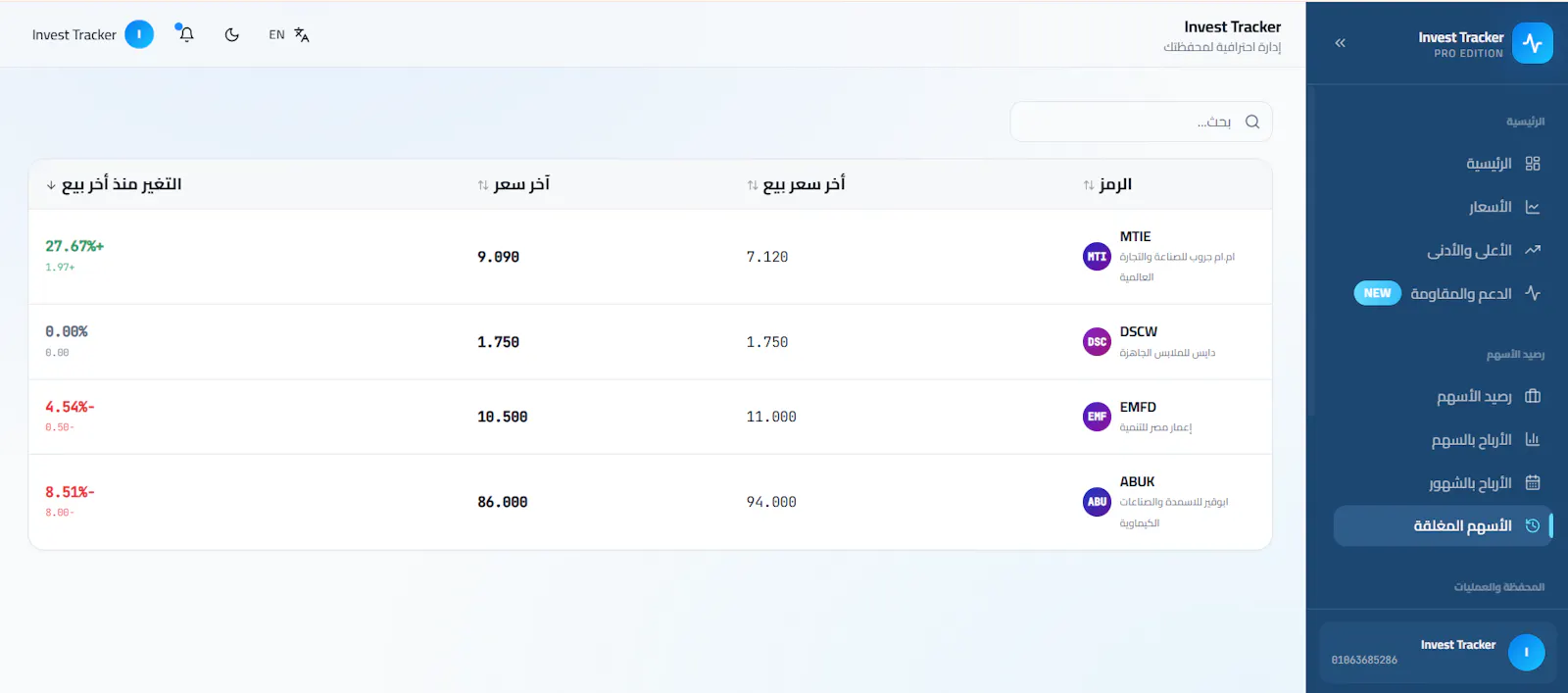The width and height of the screenshot is (1568, 693).
Task: Click the Invest Tracker pulse logo icon
Action: 1532,43
